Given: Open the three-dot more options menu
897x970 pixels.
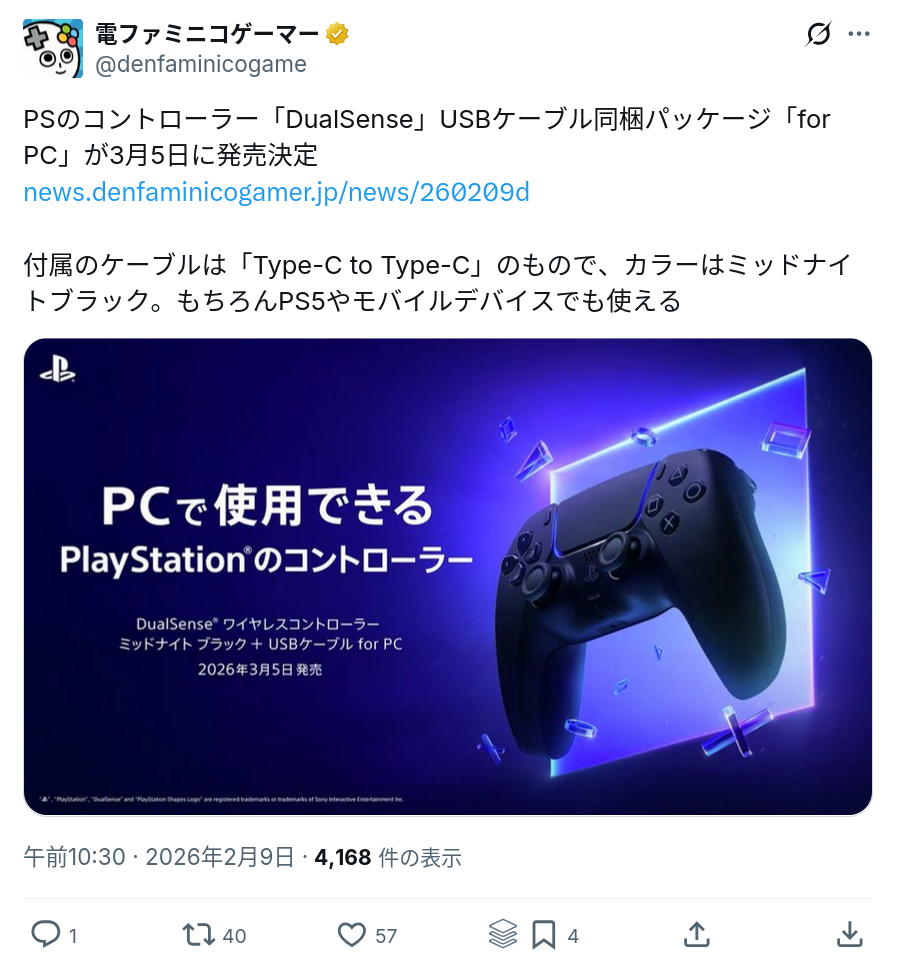Looking at the screenshot, I should 859,34.
